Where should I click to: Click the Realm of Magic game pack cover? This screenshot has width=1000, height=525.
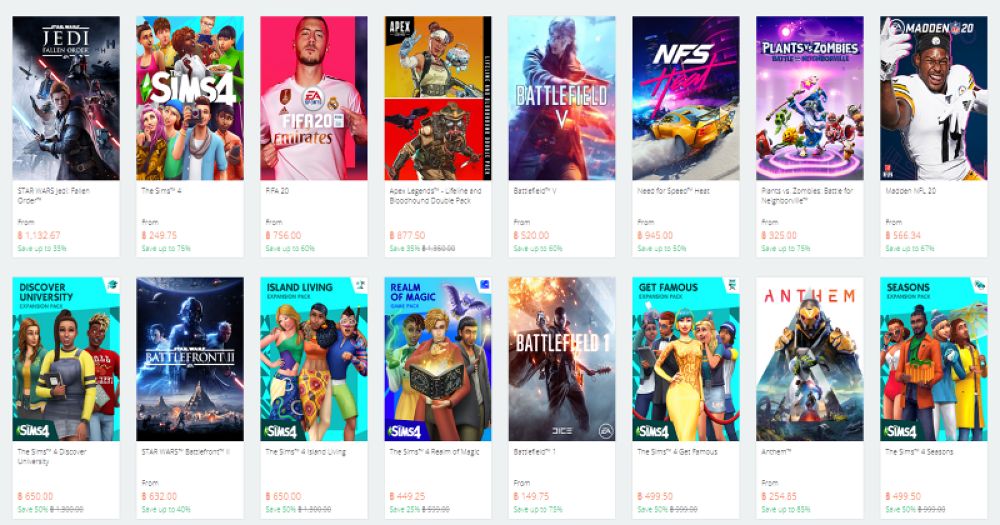tap(438, 359)
